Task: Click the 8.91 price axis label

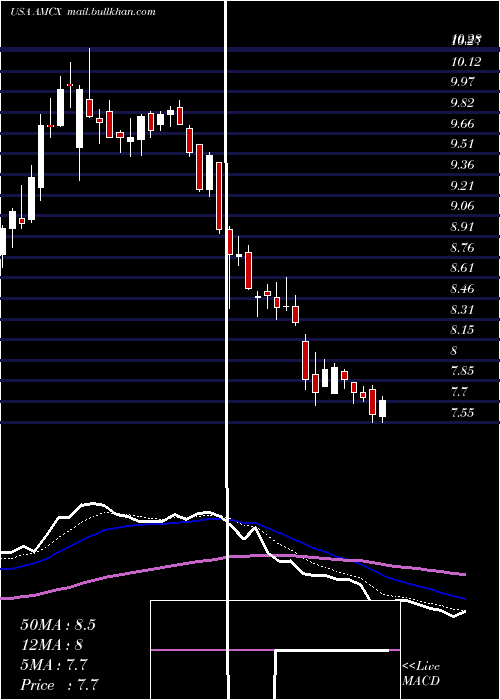Action: tap(462, 227)
